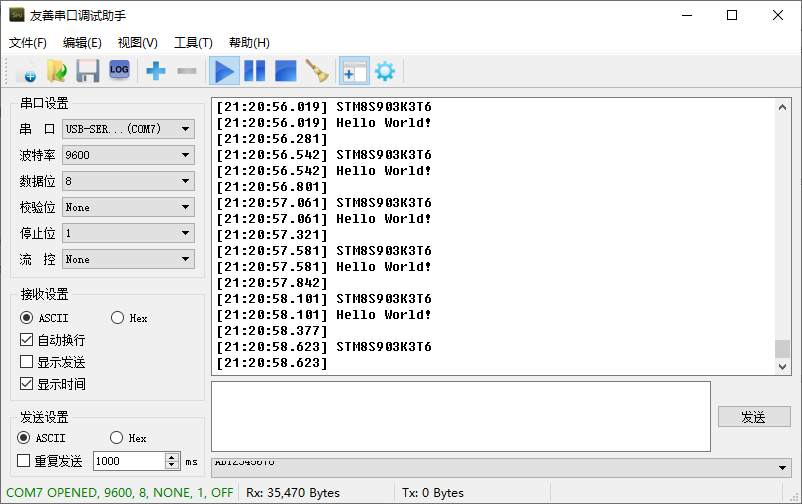Increase repeat interval with stepper up arrow
This screenshot has height=504, width=802.
pyautogui.click(x=172, y=457)
